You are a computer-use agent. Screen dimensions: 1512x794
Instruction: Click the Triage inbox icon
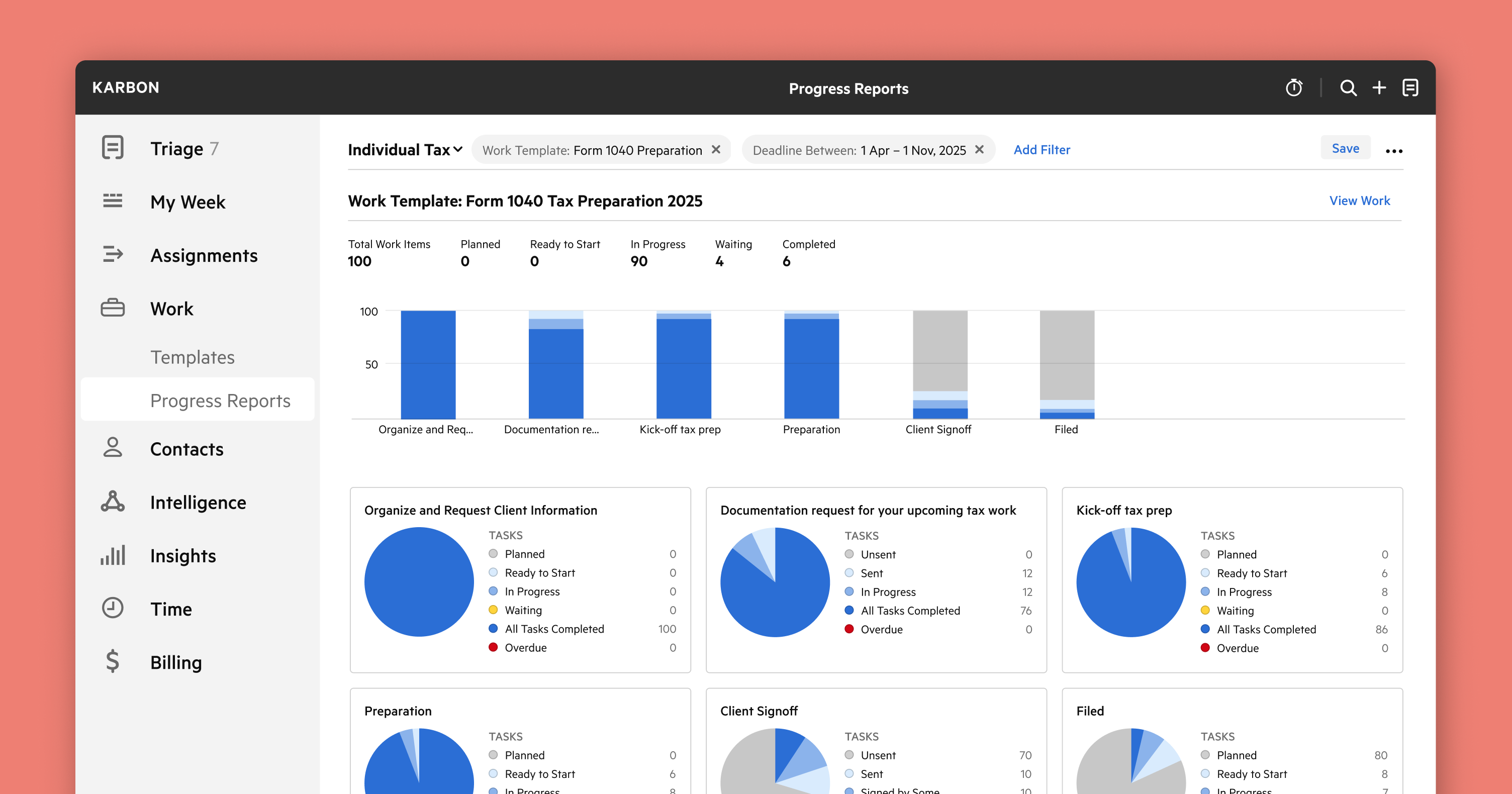[x=112, y=148]
